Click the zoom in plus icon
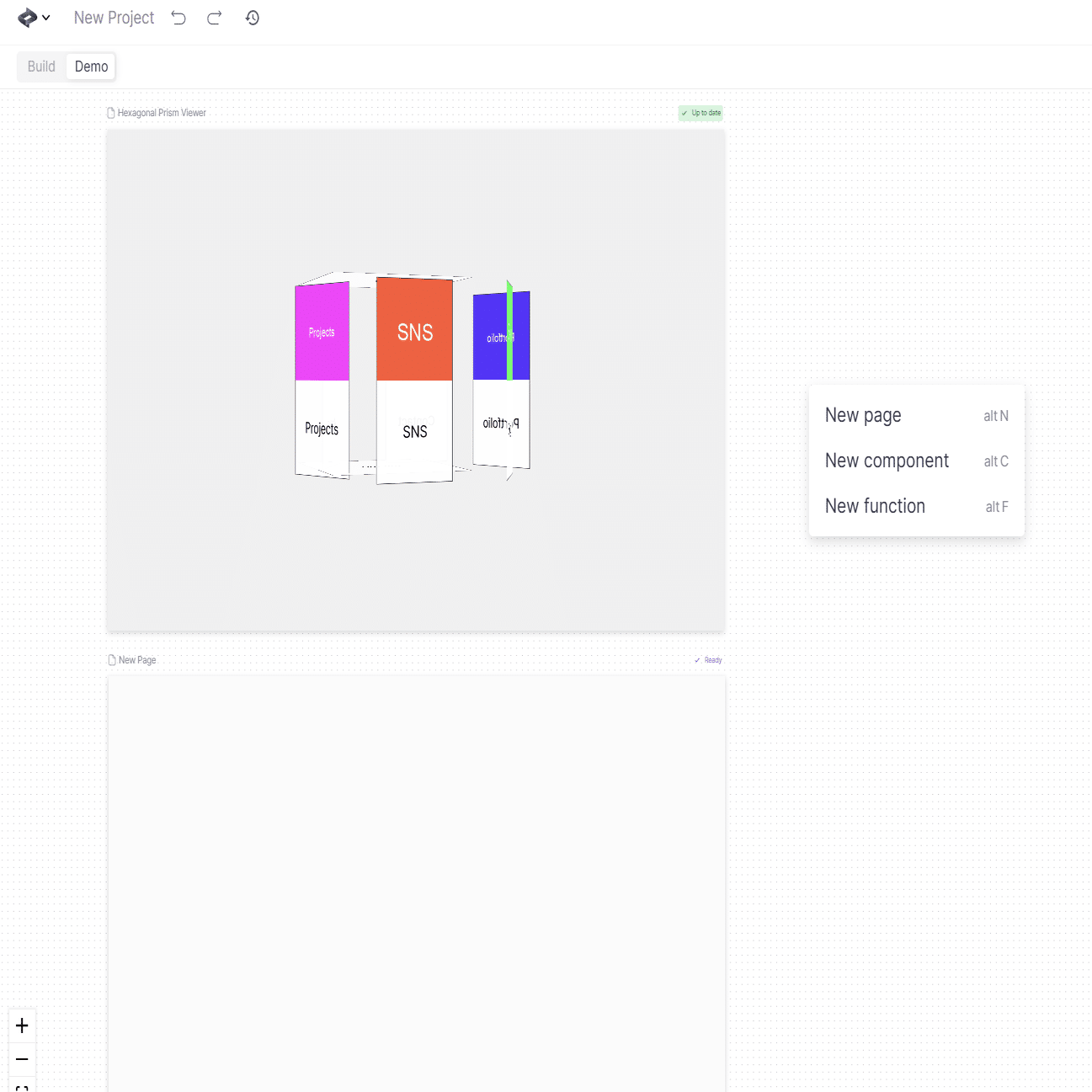 click(x=22, y=1025)
